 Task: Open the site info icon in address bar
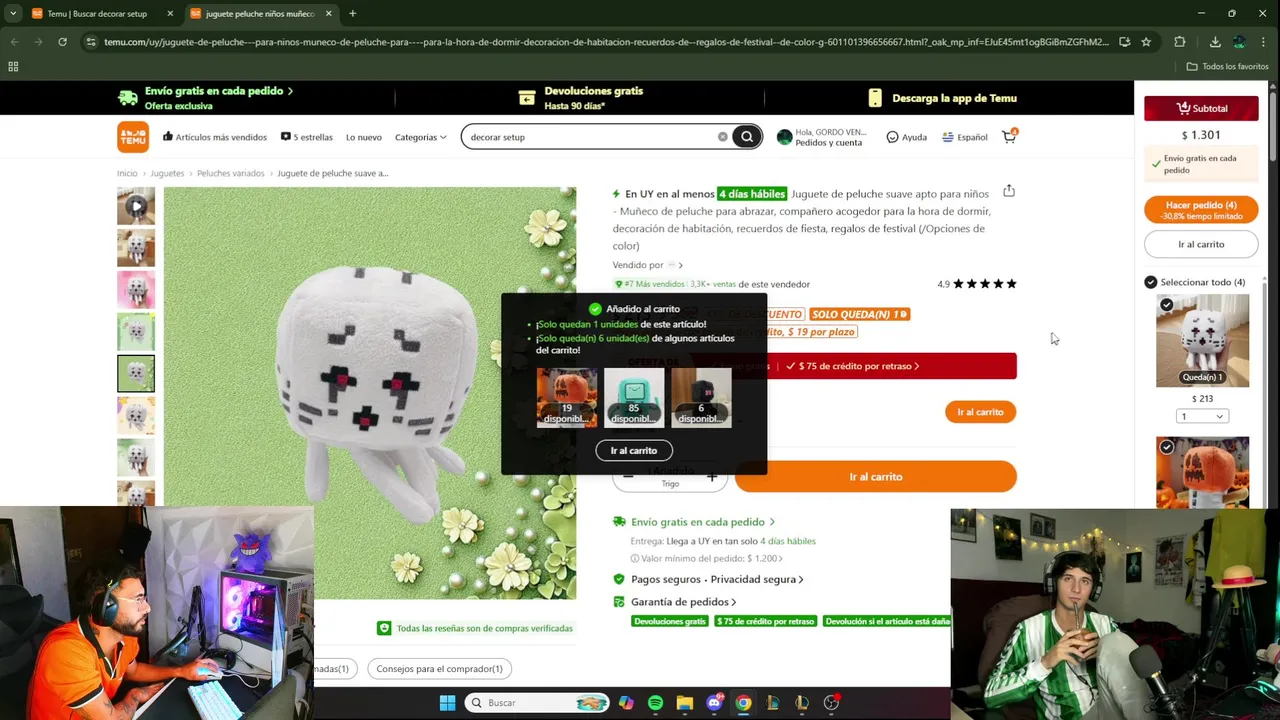point(91,42)
